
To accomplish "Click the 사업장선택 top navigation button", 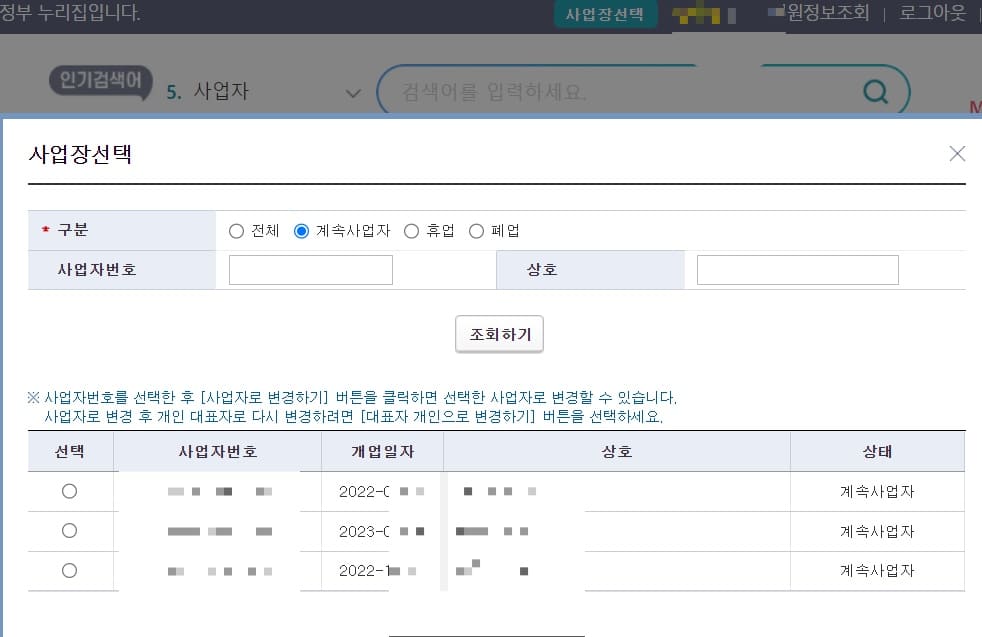I will (x=605, y=14).
